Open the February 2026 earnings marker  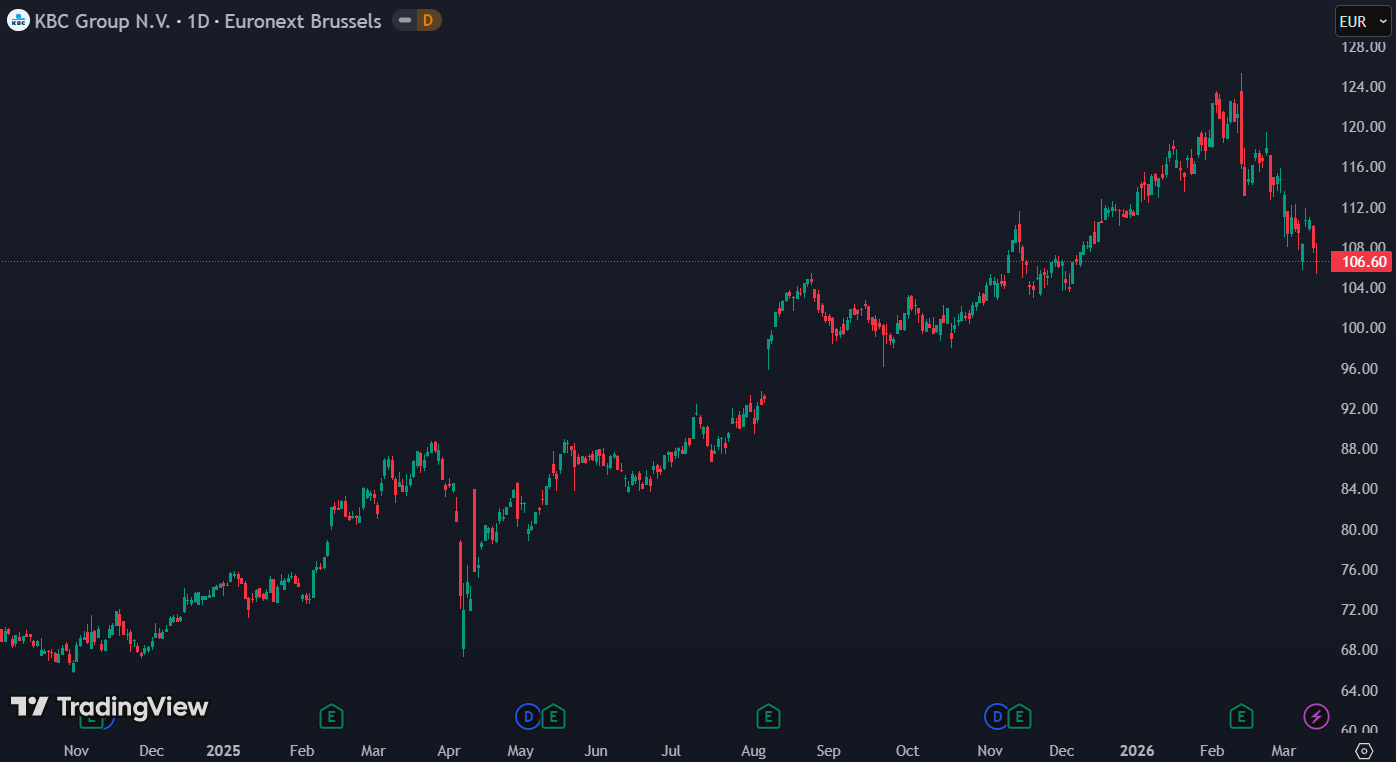point(1241,716)
